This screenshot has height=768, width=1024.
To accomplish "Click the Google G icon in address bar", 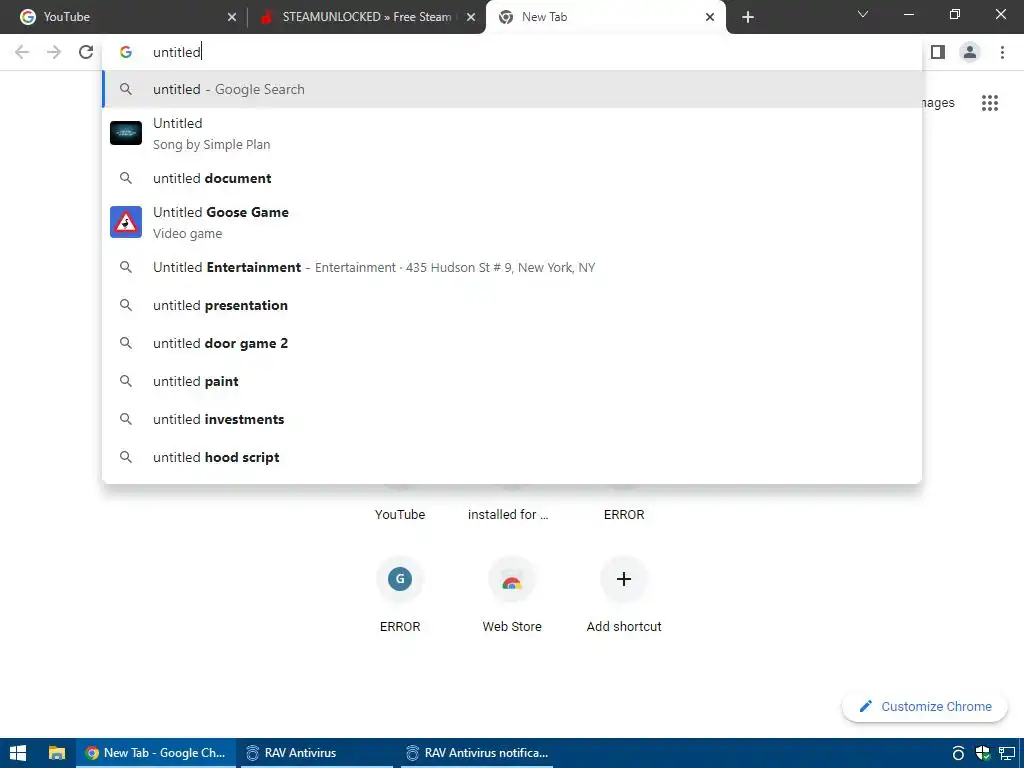I will [x=126, y=52].
